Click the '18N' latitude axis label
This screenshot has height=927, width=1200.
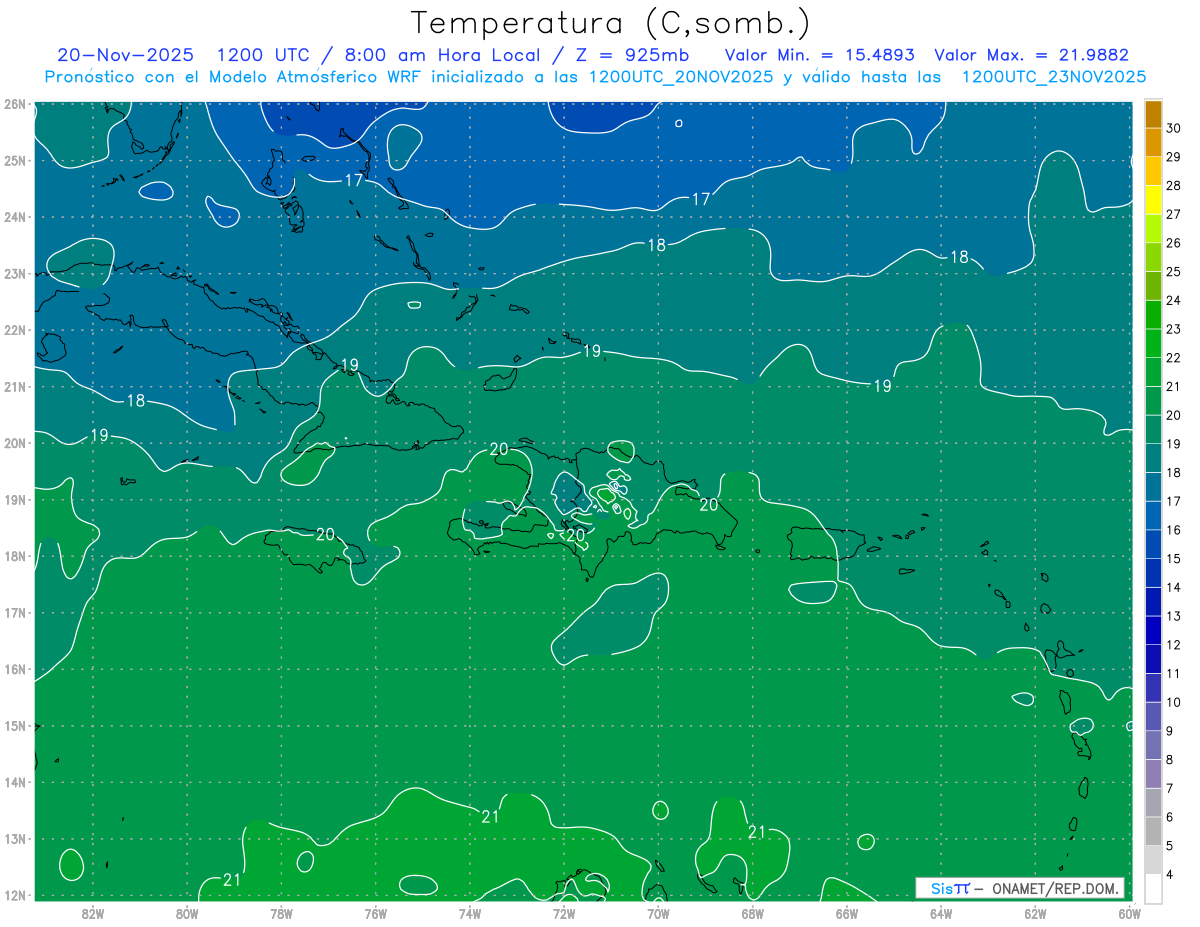14,556
